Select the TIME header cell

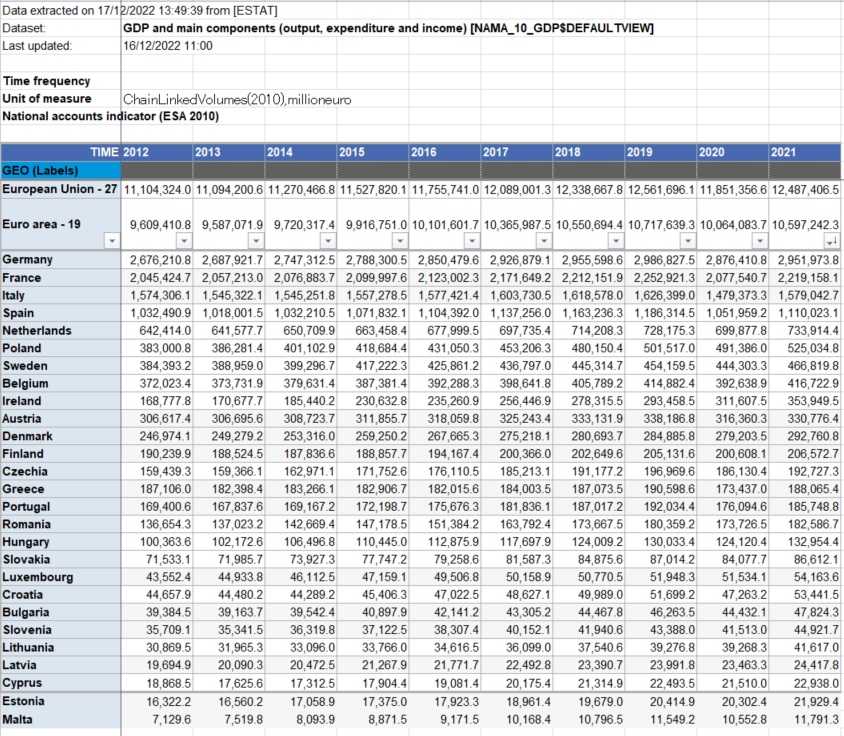pyautogui.click(x=60, y=152)
